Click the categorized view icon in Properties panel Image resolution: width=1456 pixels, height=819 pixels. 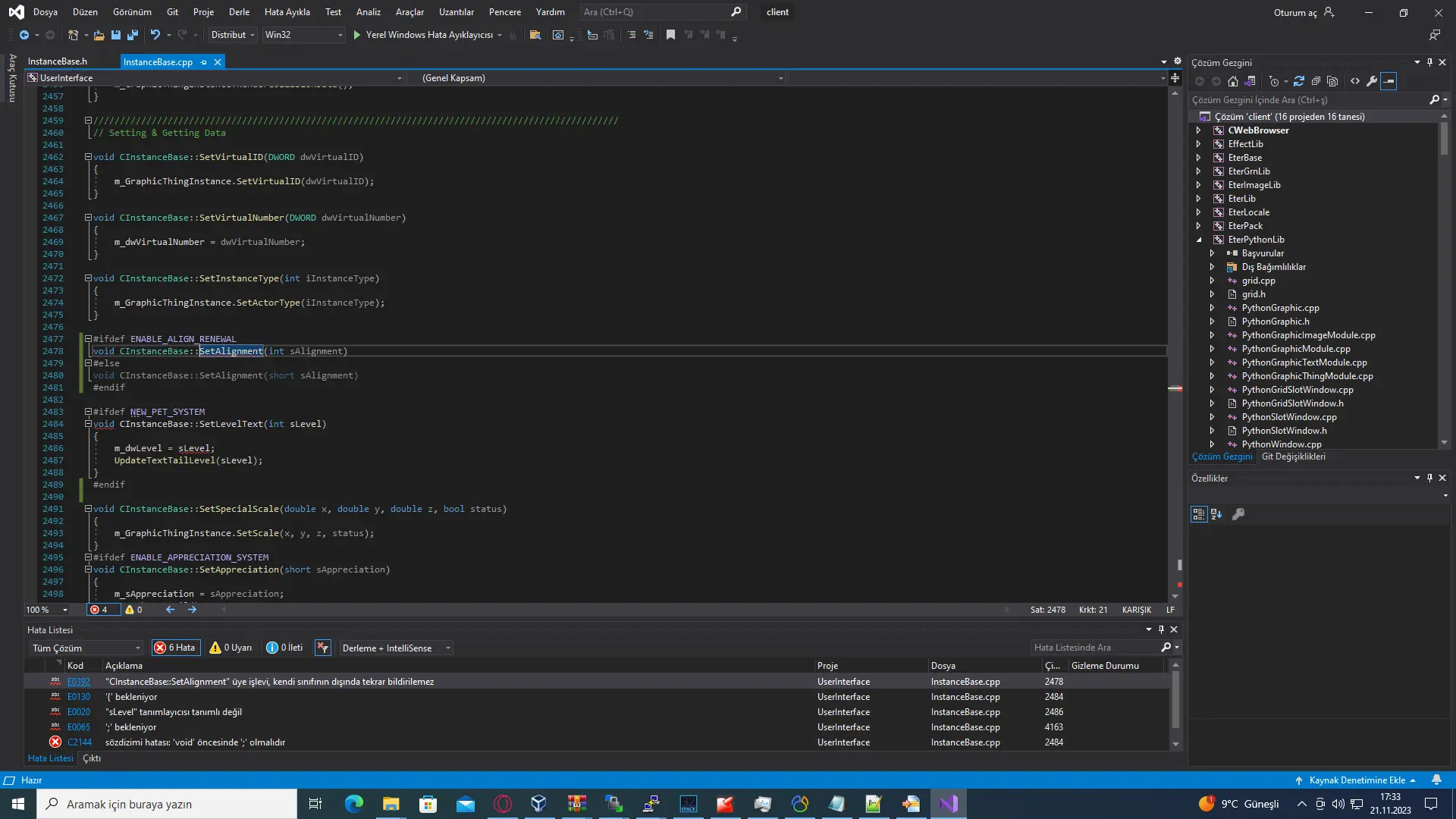(x=1199, y=514)
